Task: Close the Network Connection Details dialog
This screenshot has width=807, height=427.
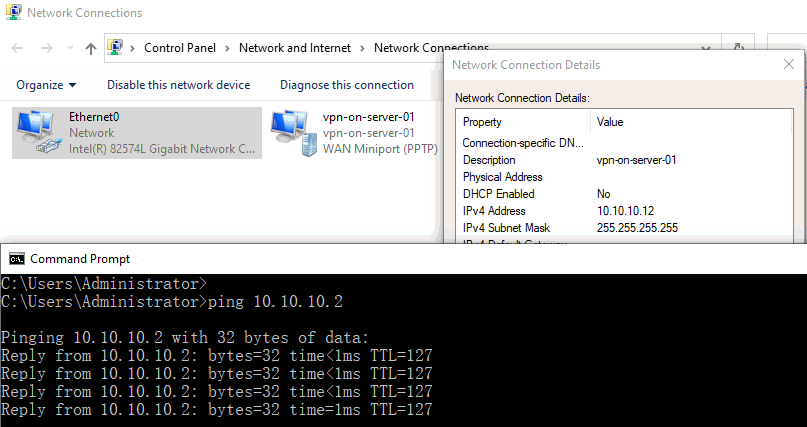Action: [788, 64]
